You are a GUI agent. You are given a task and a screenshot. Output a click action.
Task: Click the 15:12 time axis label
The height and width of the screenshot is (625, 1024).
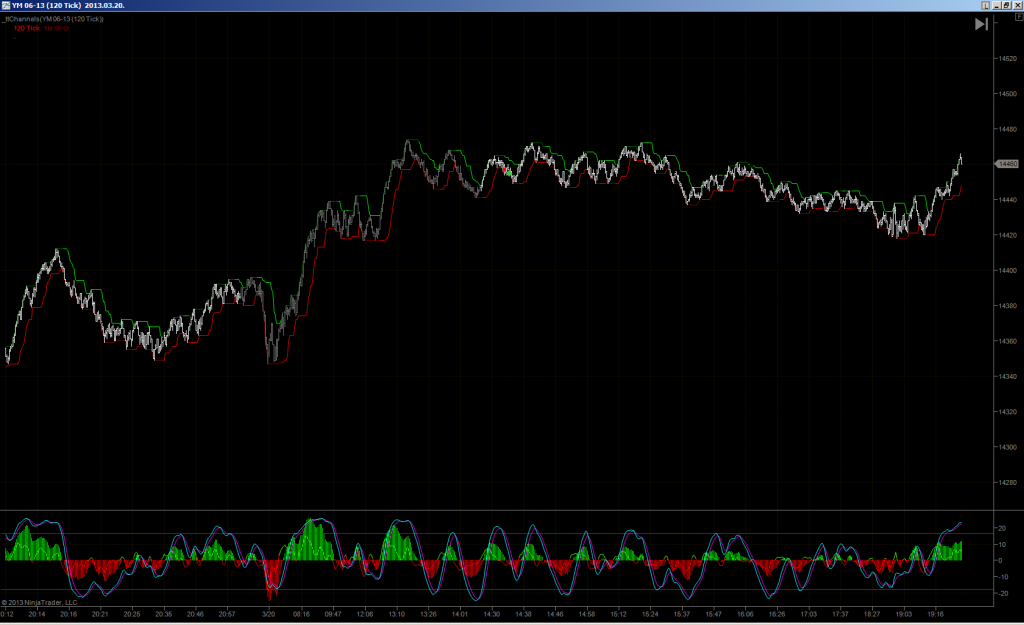pyautogui.click(x=618, y=614)
